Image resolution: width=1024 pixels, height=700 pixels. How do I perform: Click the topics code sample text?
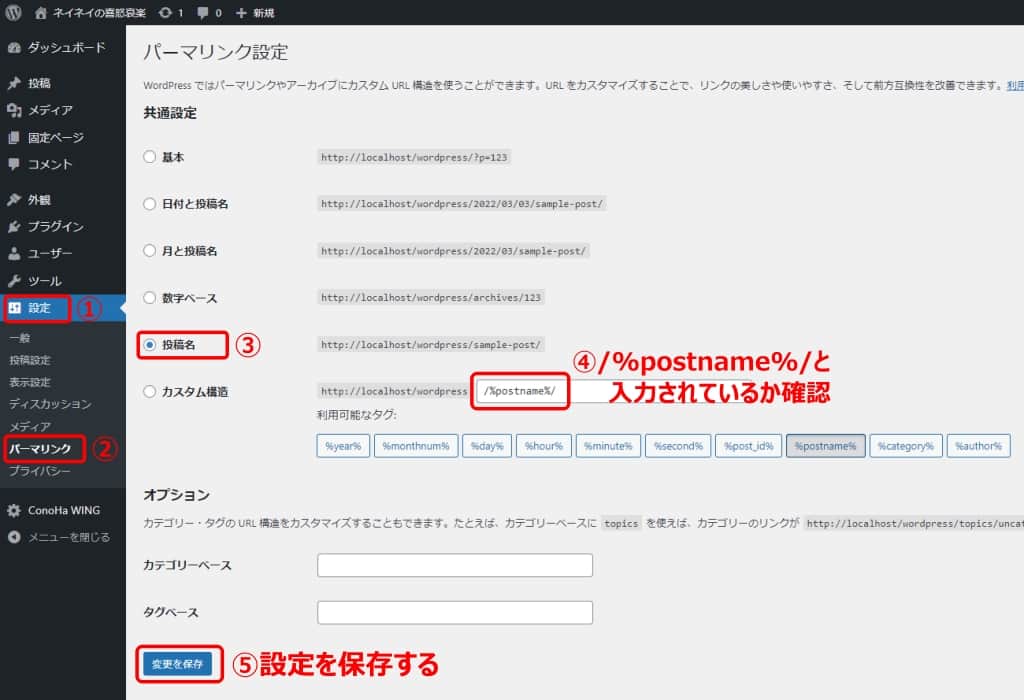[621, 524]
